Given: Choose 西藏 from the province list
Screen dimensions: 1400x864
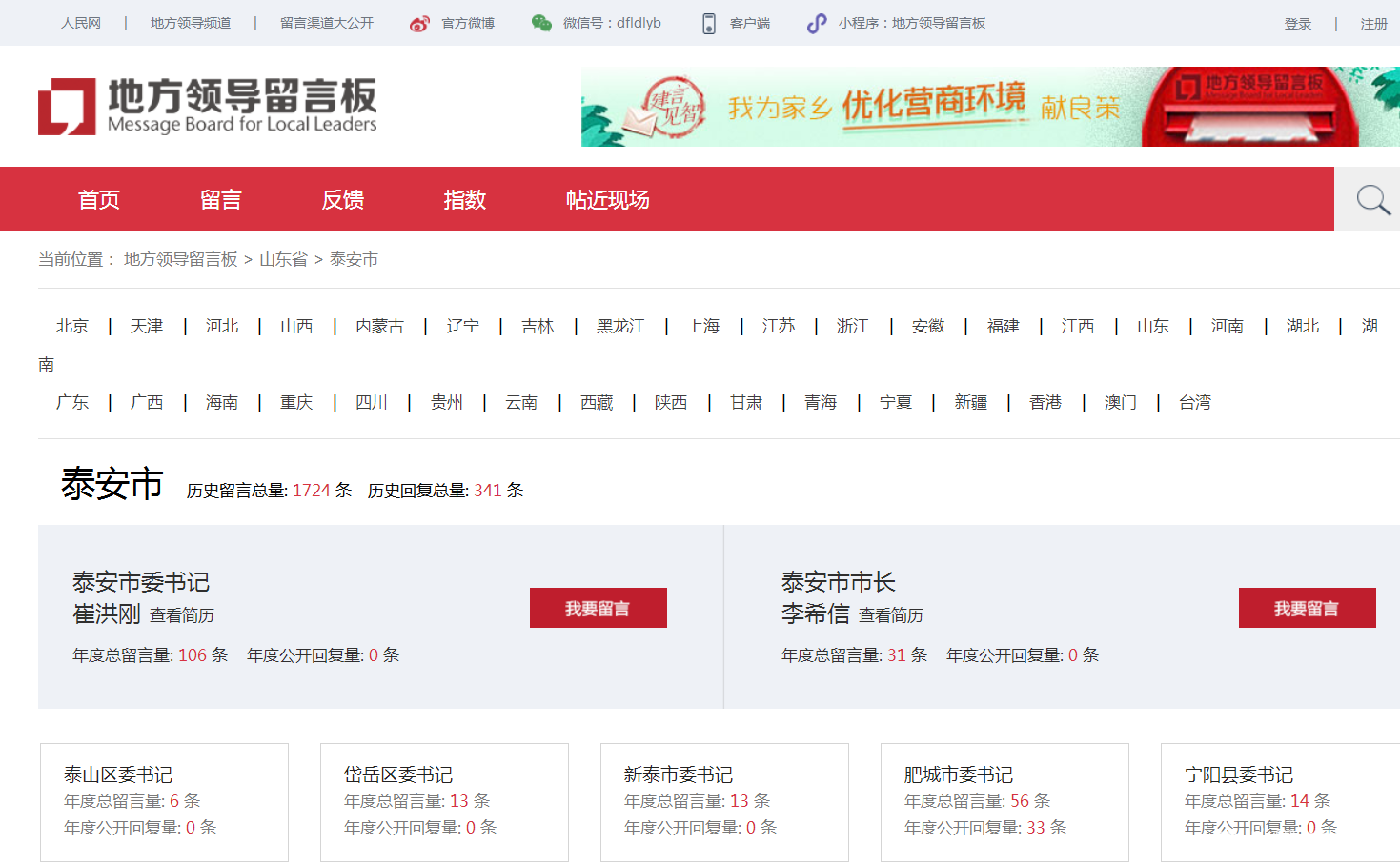Looking at the screenshot, I should coord(598,402).
